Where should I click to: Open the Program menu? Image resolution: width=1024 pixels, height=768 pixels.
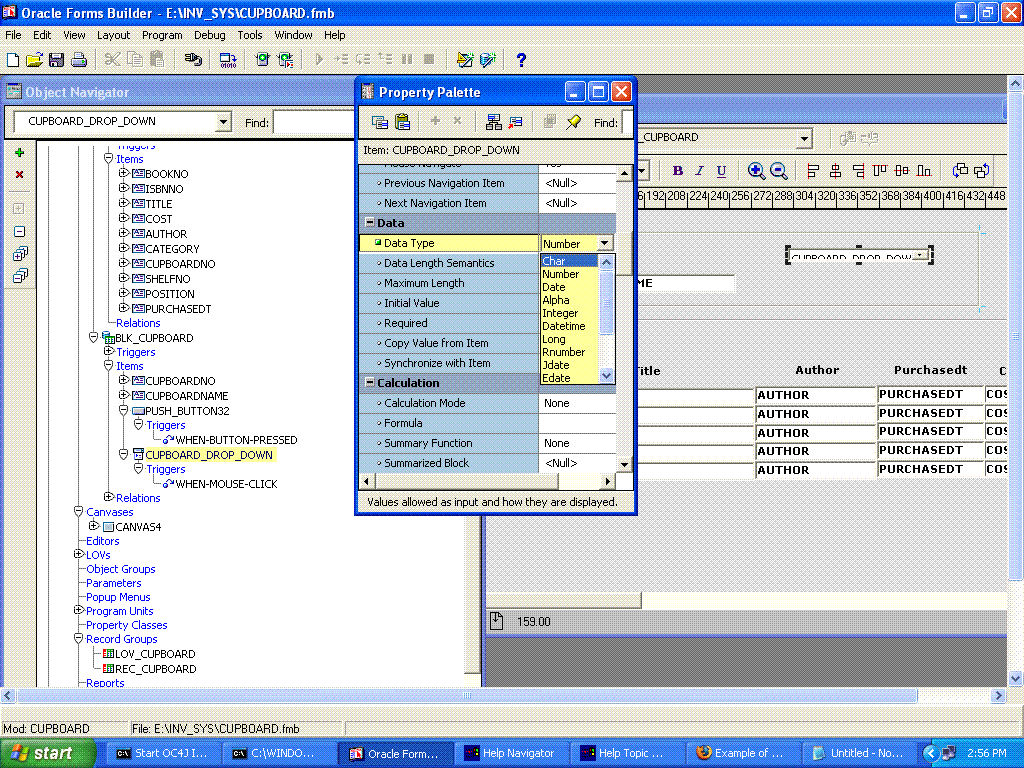[162, 35]
